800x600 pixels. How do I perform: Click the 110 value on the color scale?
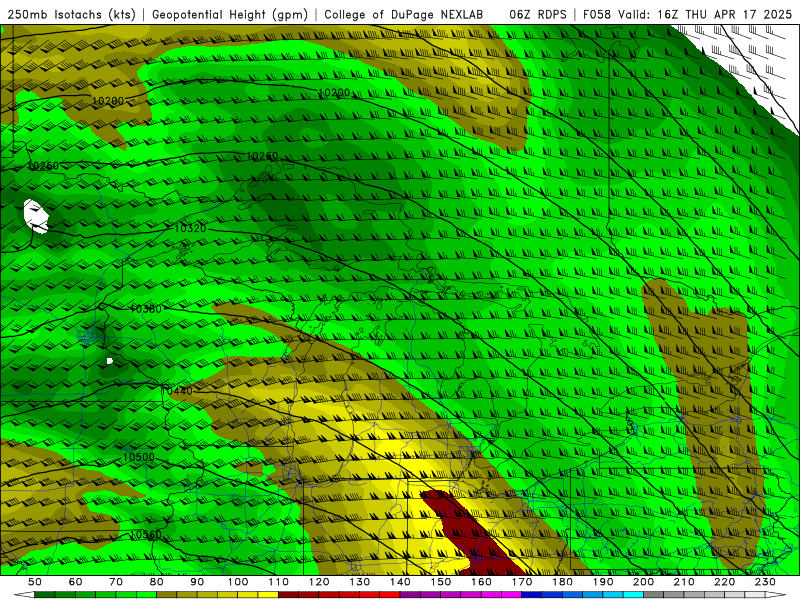pos(278,582)
